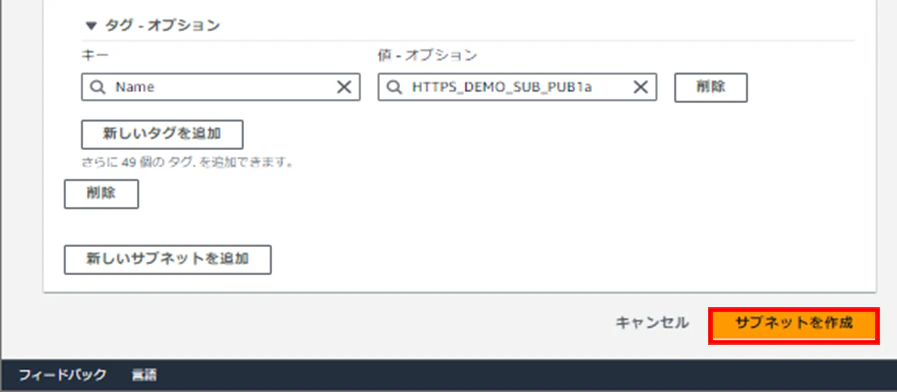Open フィードバック in the footer
897x392 pixels.
point(62,375)
